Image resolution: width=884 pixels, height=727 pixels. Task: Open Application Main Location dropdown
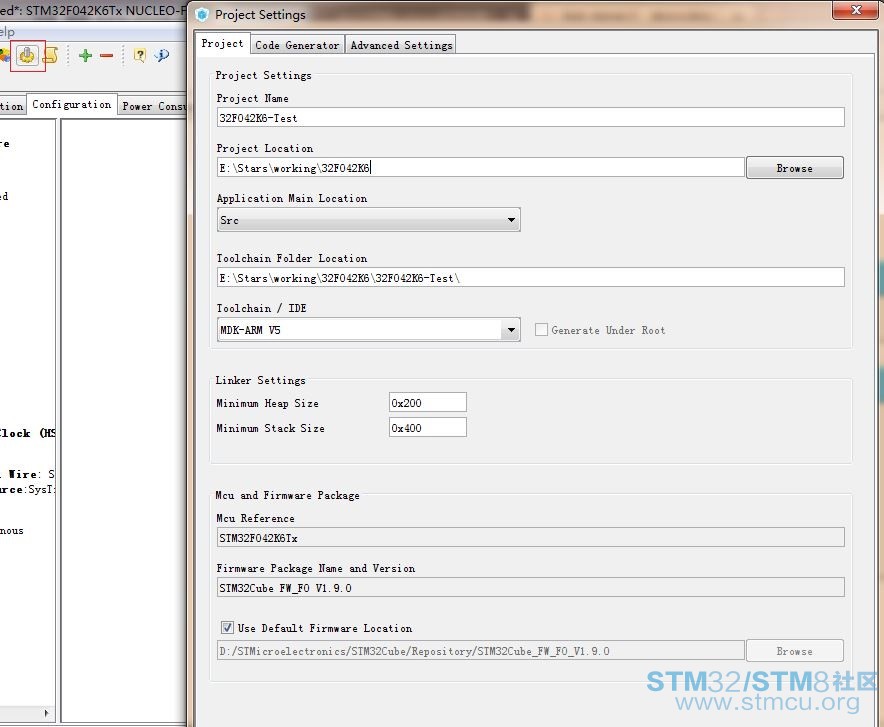pyautogui.click(x=369, y=220)
